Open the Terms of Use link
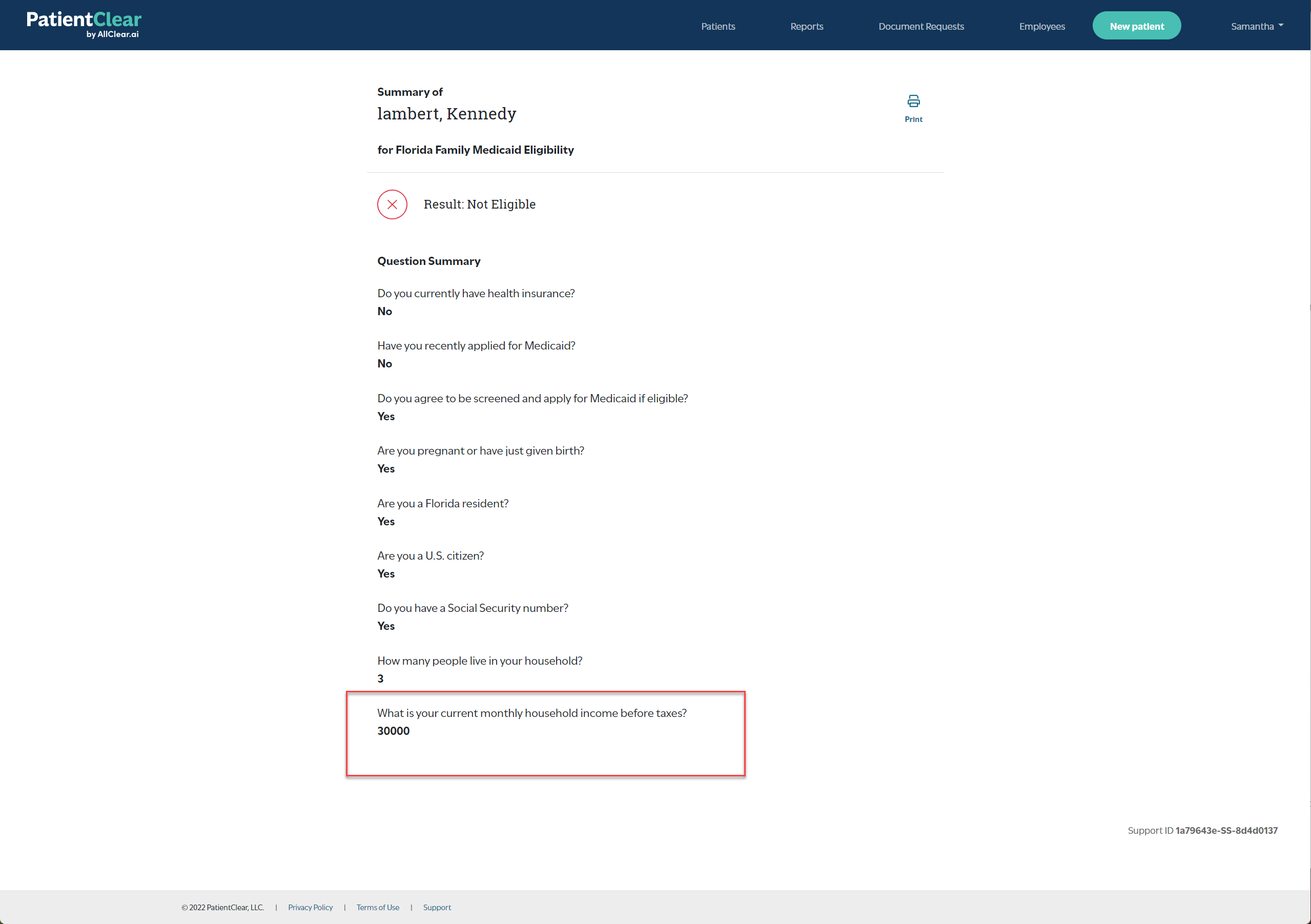The width and height of the screenshot is (1311, 924). 377,907
